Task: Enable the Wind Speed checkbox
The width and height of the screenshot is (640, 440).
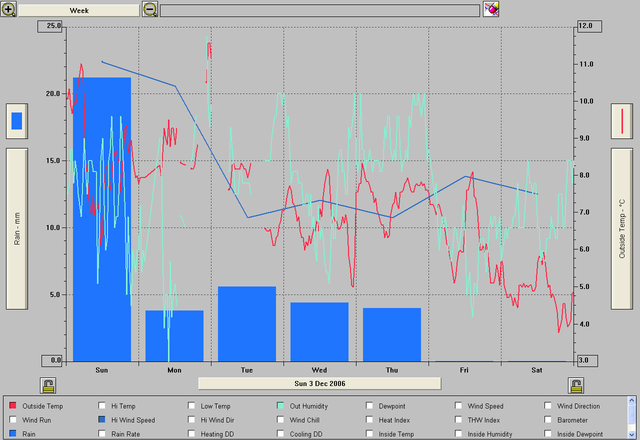Action: pos(459,407)
